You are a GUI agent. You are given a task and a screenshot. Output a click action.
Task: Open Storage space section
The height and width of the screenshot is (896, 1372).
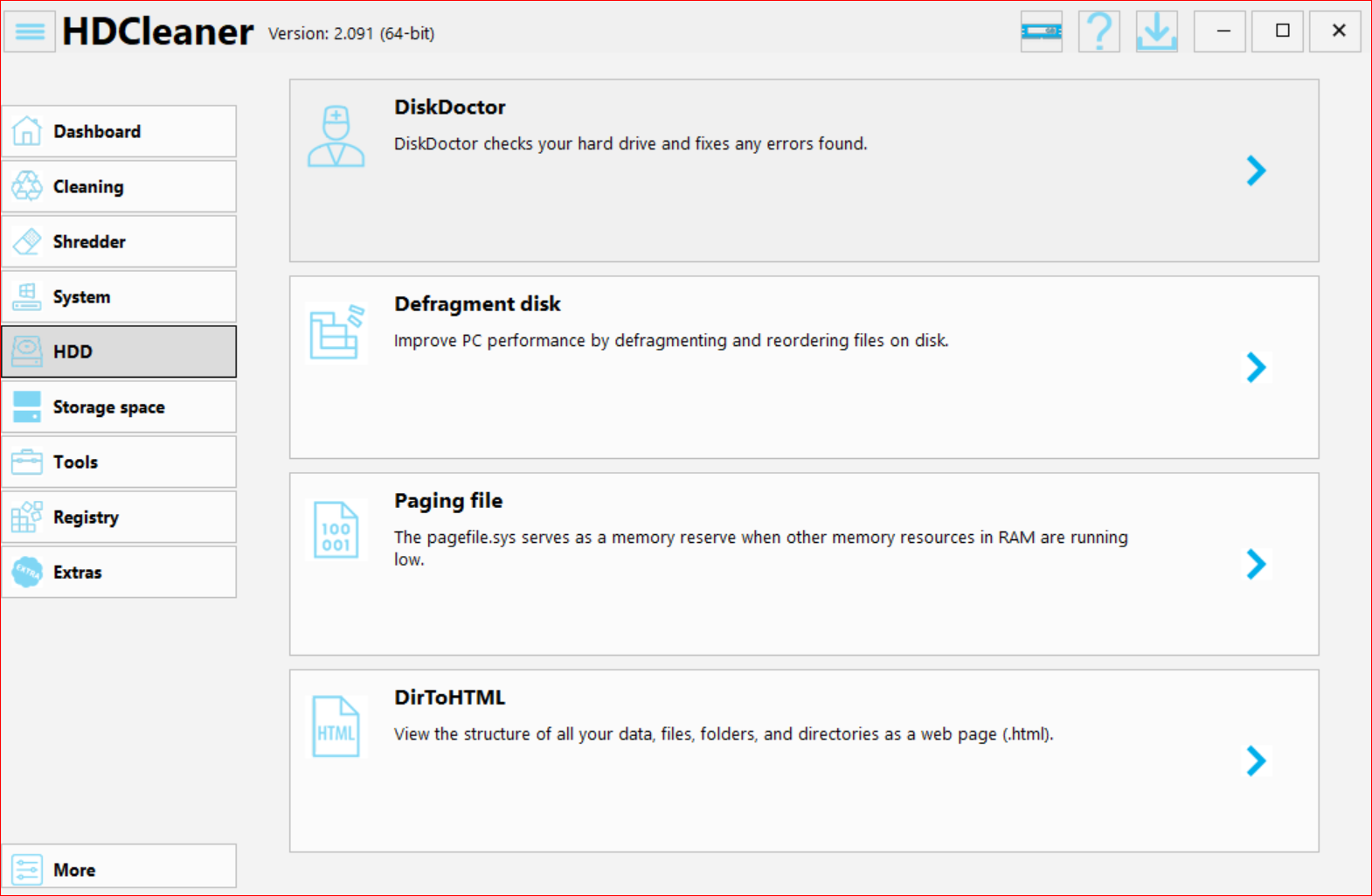pos(119,406)
